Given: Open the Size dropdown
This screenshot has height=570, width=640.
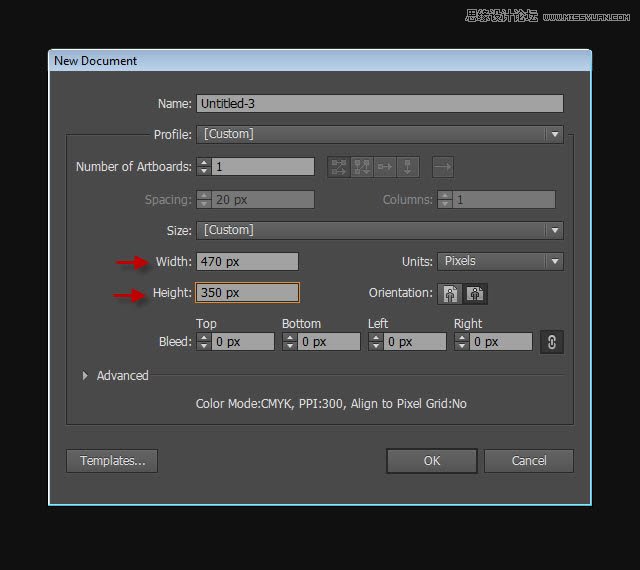Looking at the screenshot, I should [x=379, y=230].
